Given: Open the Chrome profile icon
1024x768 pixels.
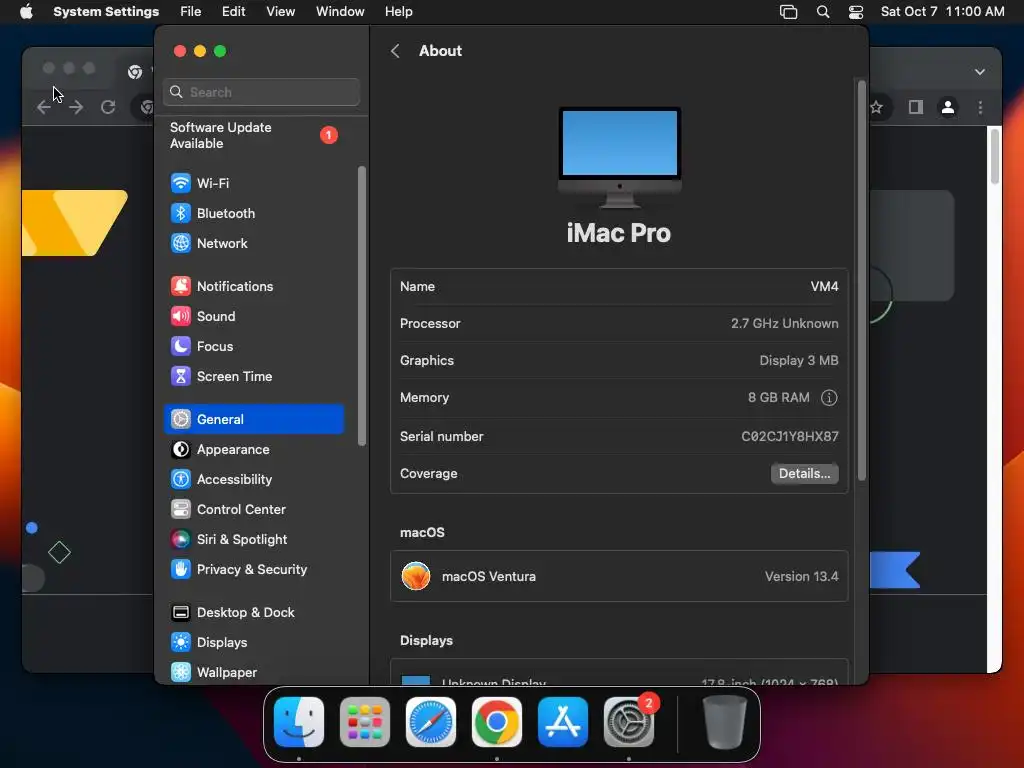Looking at the screenshot, I should pyautogui.click(x=948, y=107).
